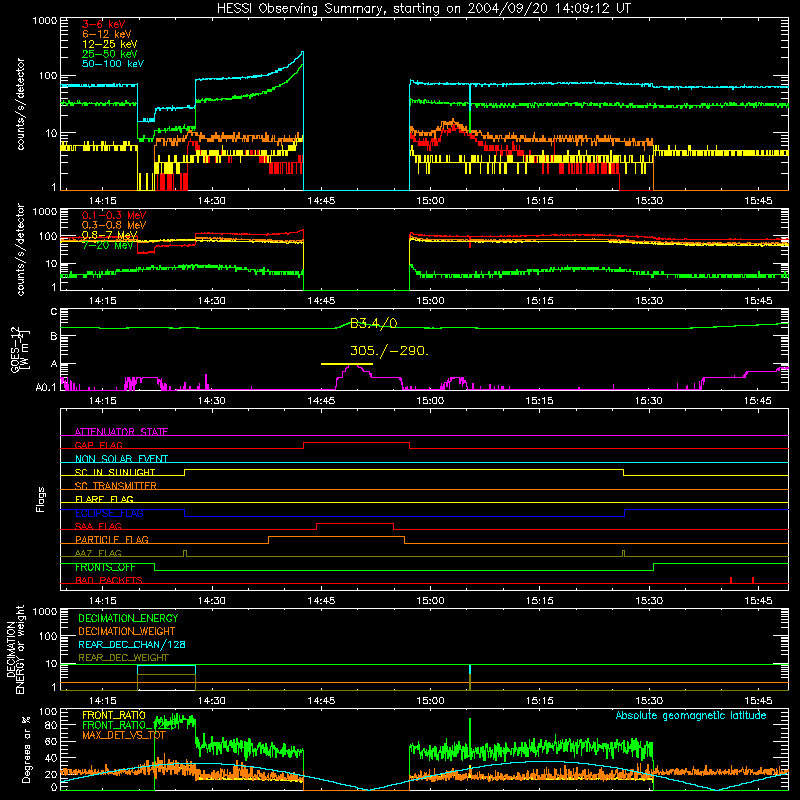Select the SC_IN_SUNLIGHT flag label
This screenshot has width=800, height=800.
point(115,472)
